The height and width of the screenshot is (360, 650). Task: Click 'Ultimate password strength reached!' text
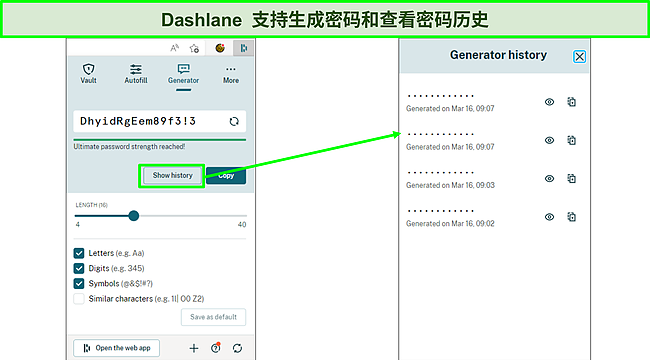pyautogui.click(x=129, y=146)
